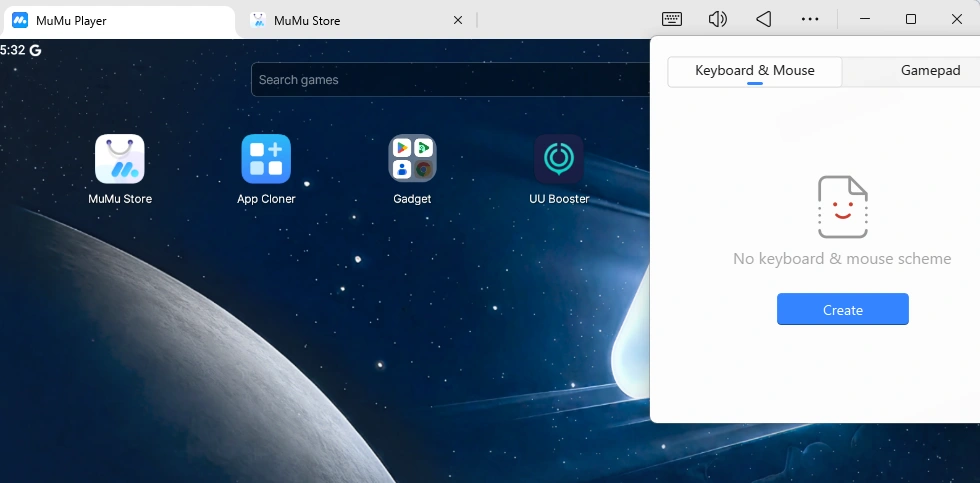Click the back triangle icon in title bar
Screen dimensions: 980x483
pyautogui.click(x=763, y=19)
